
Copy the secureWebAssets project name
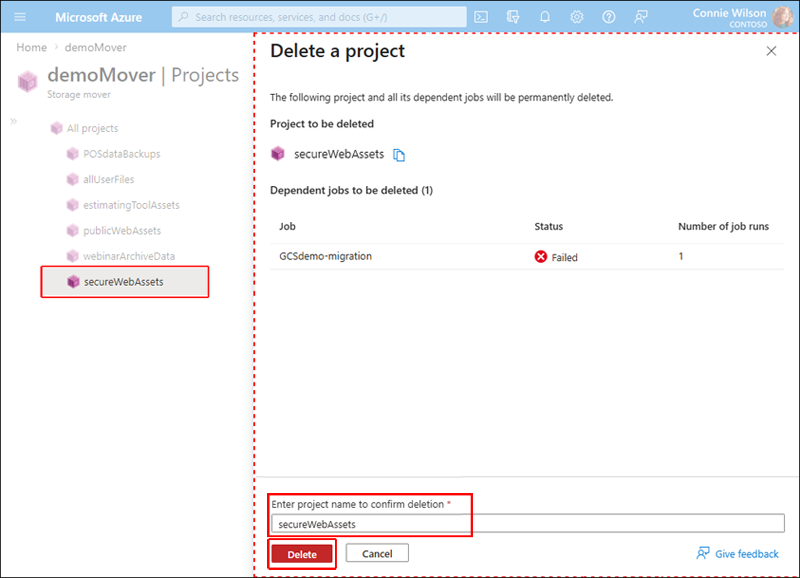pos(399,155)
